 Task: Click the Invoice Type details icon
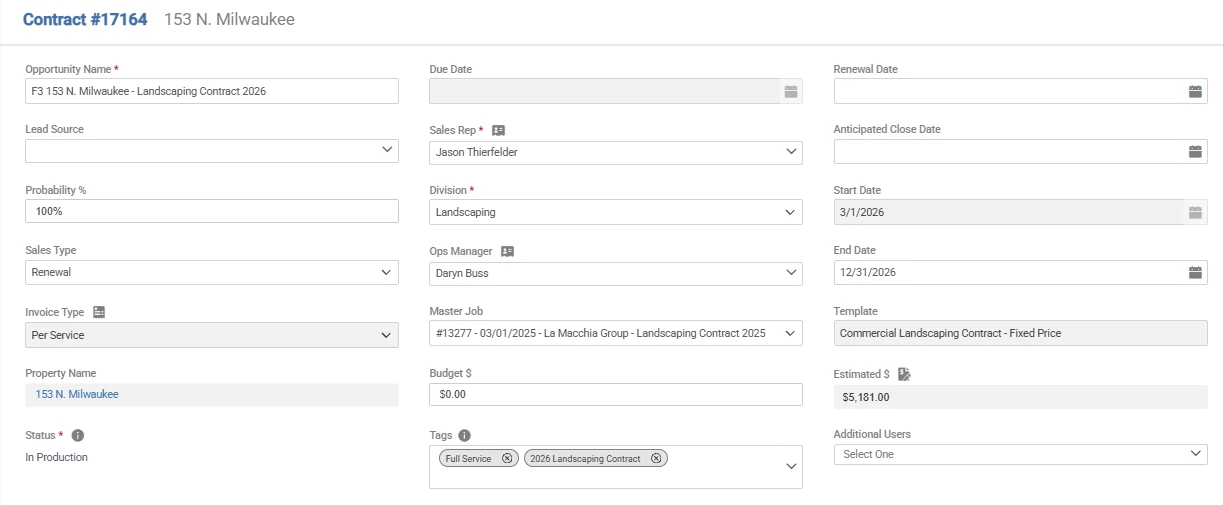[99, 312]
